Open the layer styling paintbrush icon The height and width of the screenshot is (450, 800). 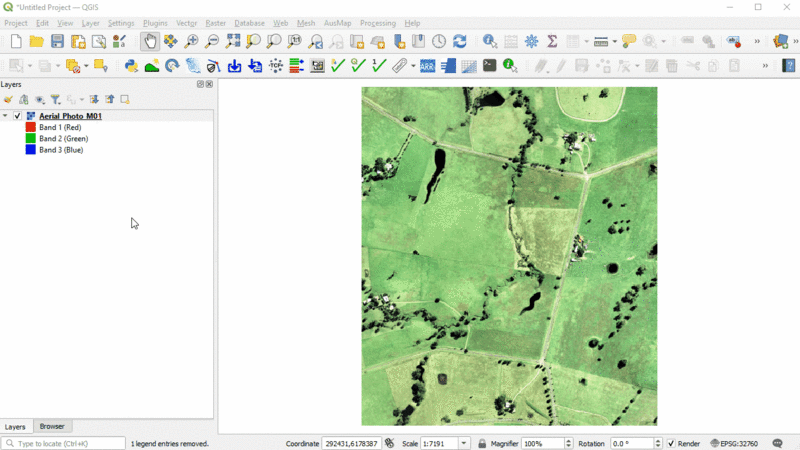[8, 100]
